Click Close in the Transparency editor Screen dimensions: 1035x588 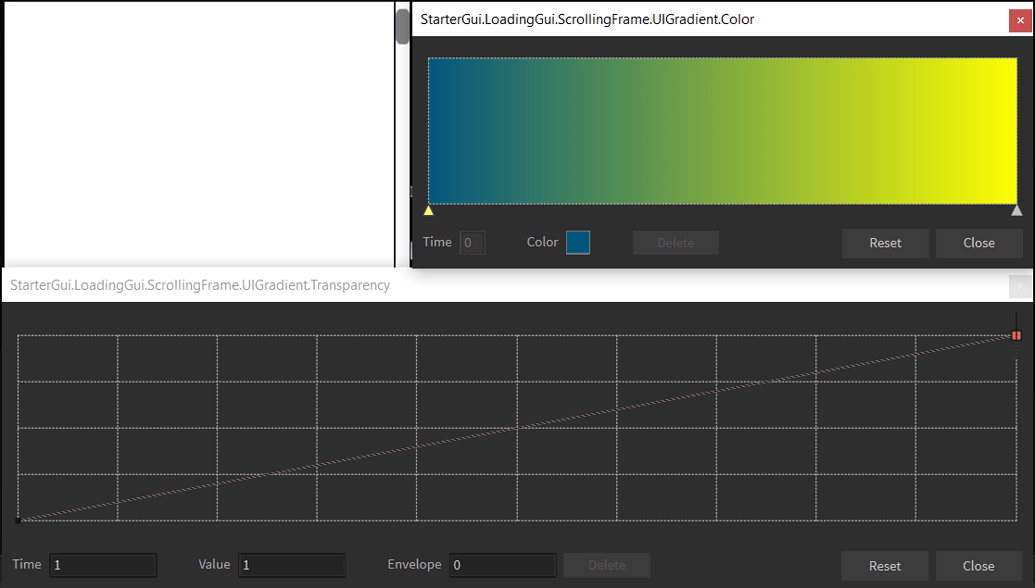(x=978, y=566)
